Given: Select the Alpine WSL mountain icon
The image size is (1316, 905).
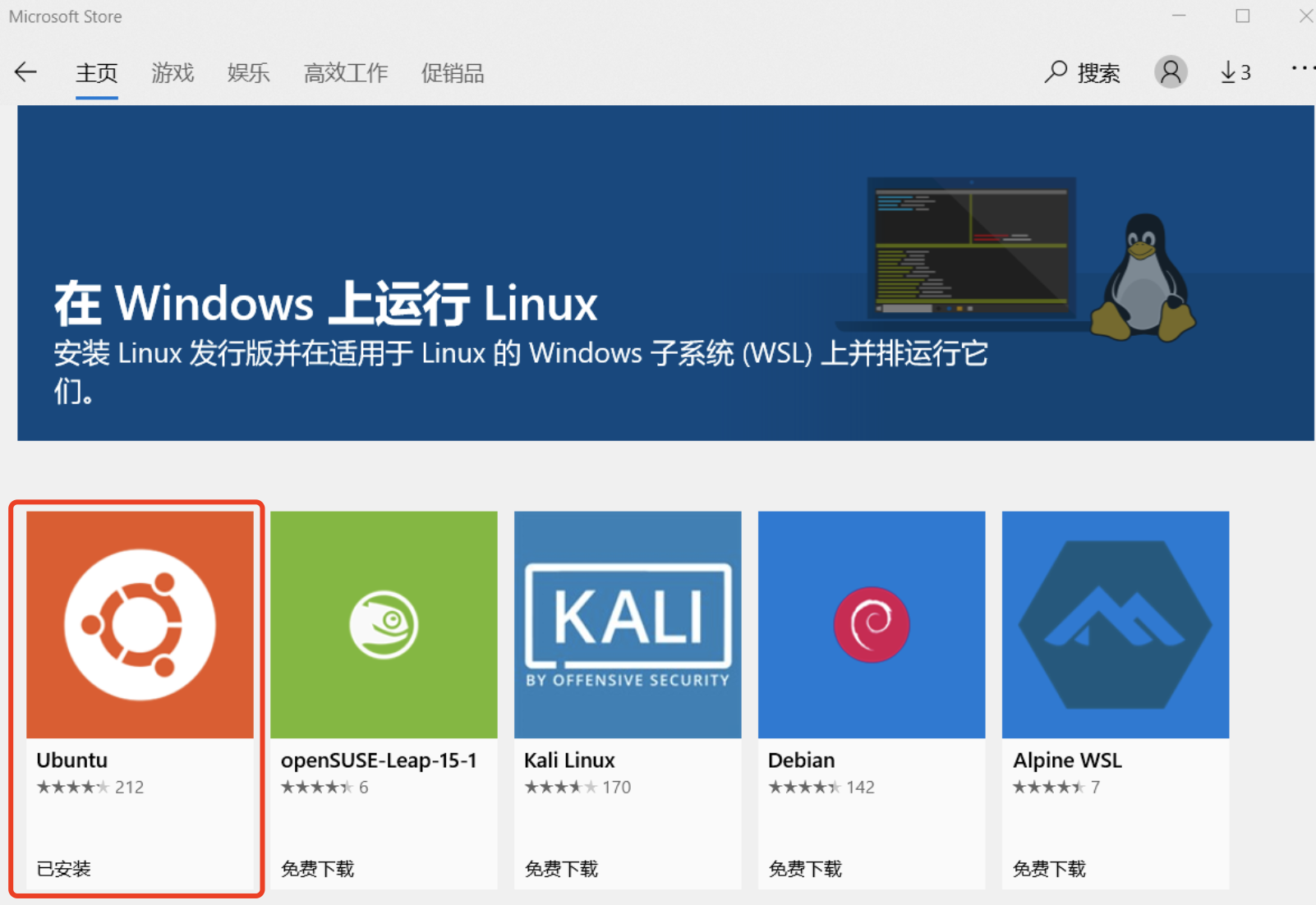Looking at the screenshot, I should (x=1115, y=622).
